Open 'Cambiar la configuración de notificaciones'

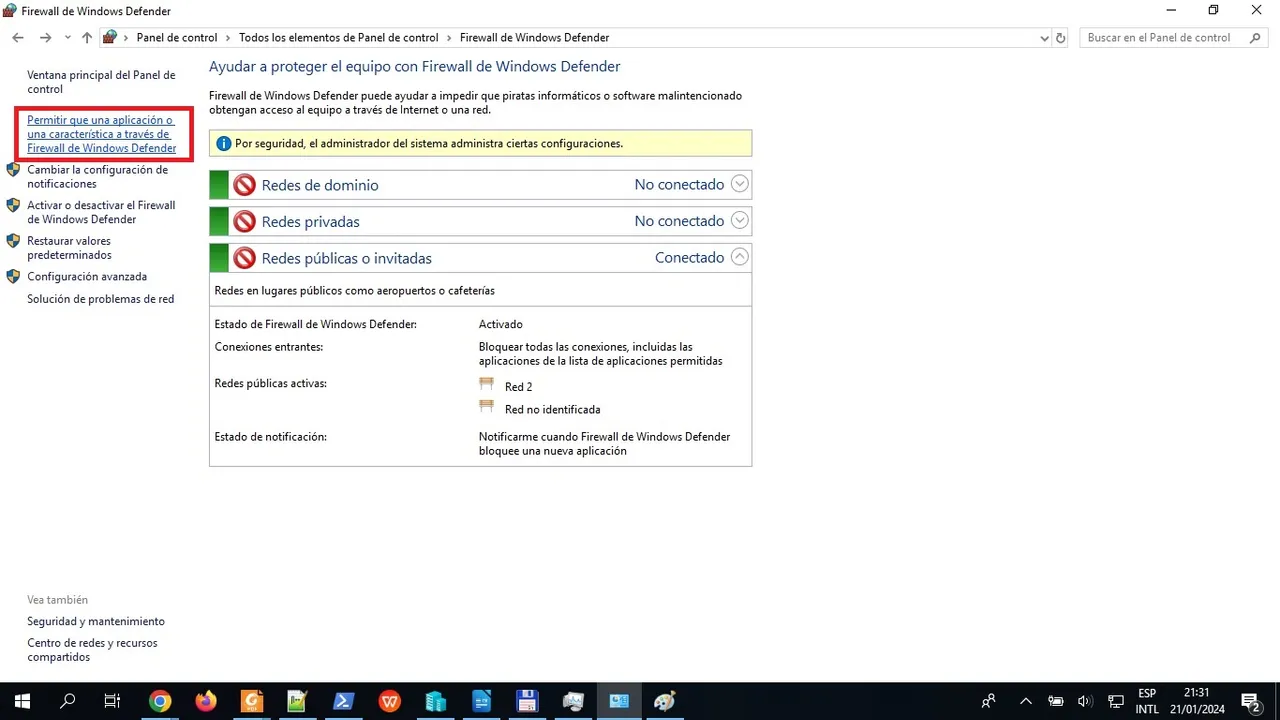point(97,177)
